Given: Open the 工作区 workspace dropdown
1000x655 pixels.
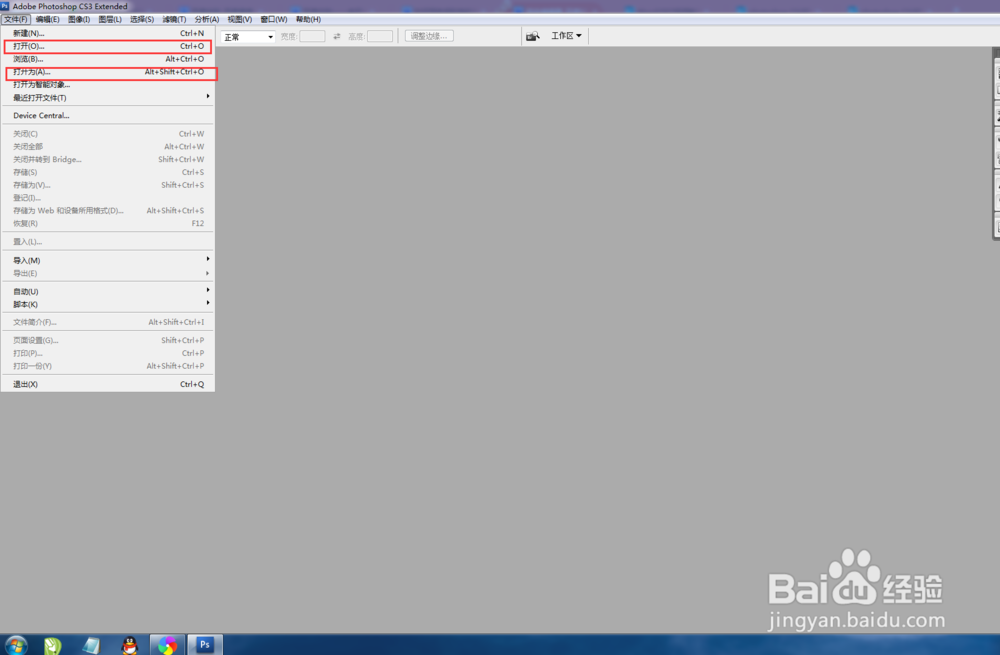Looking at the screenshot, I should point(566,36).
